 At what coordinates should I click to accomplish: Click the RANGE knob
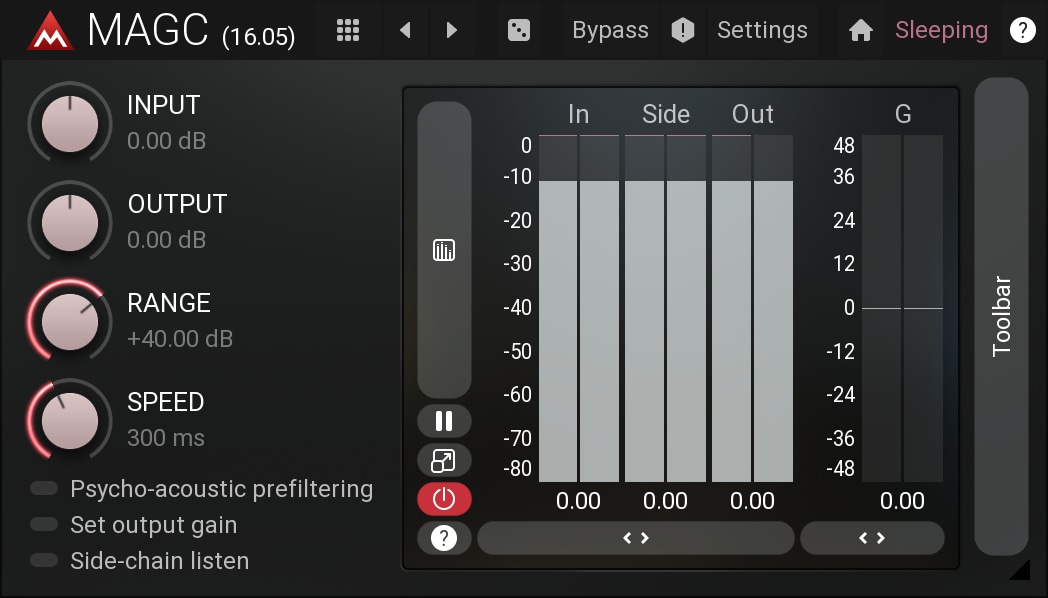[70, 321]
